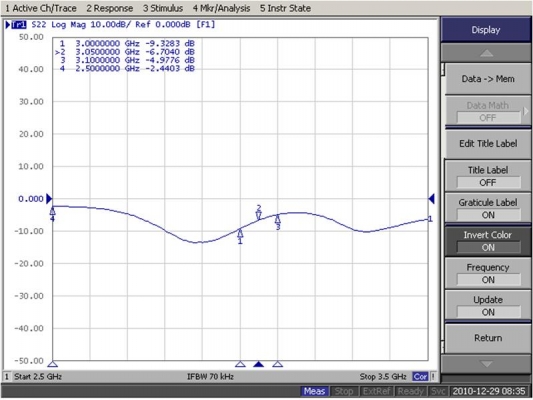The image size is (533, 400).
Task: Toggle Title Label OFF setting
Action: [488, 176]
